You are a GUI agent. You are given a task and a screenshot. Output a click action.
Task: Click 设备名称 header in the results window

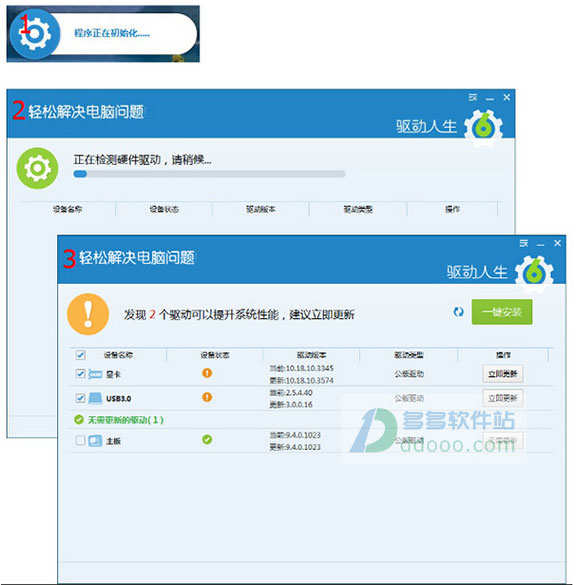tap(118, 355)
